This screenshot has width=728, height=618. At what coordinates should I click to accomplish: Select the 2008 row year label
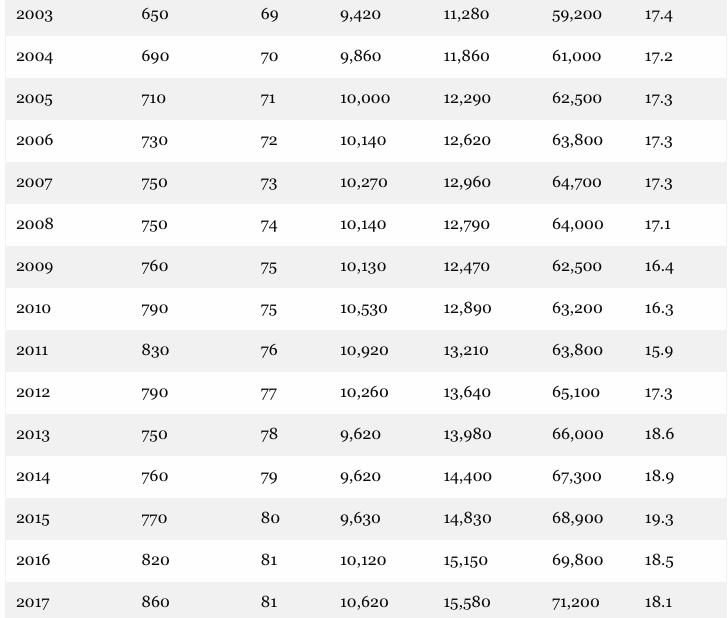pyautogui.click(x=34, y=225)
